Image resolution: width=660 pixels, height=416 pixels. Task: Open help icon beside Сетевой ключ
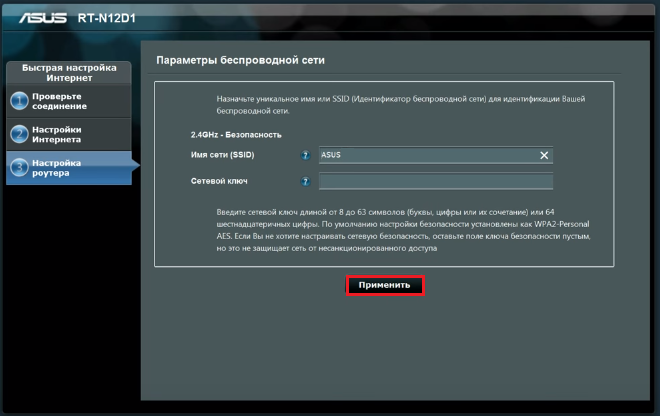(305, 181)
